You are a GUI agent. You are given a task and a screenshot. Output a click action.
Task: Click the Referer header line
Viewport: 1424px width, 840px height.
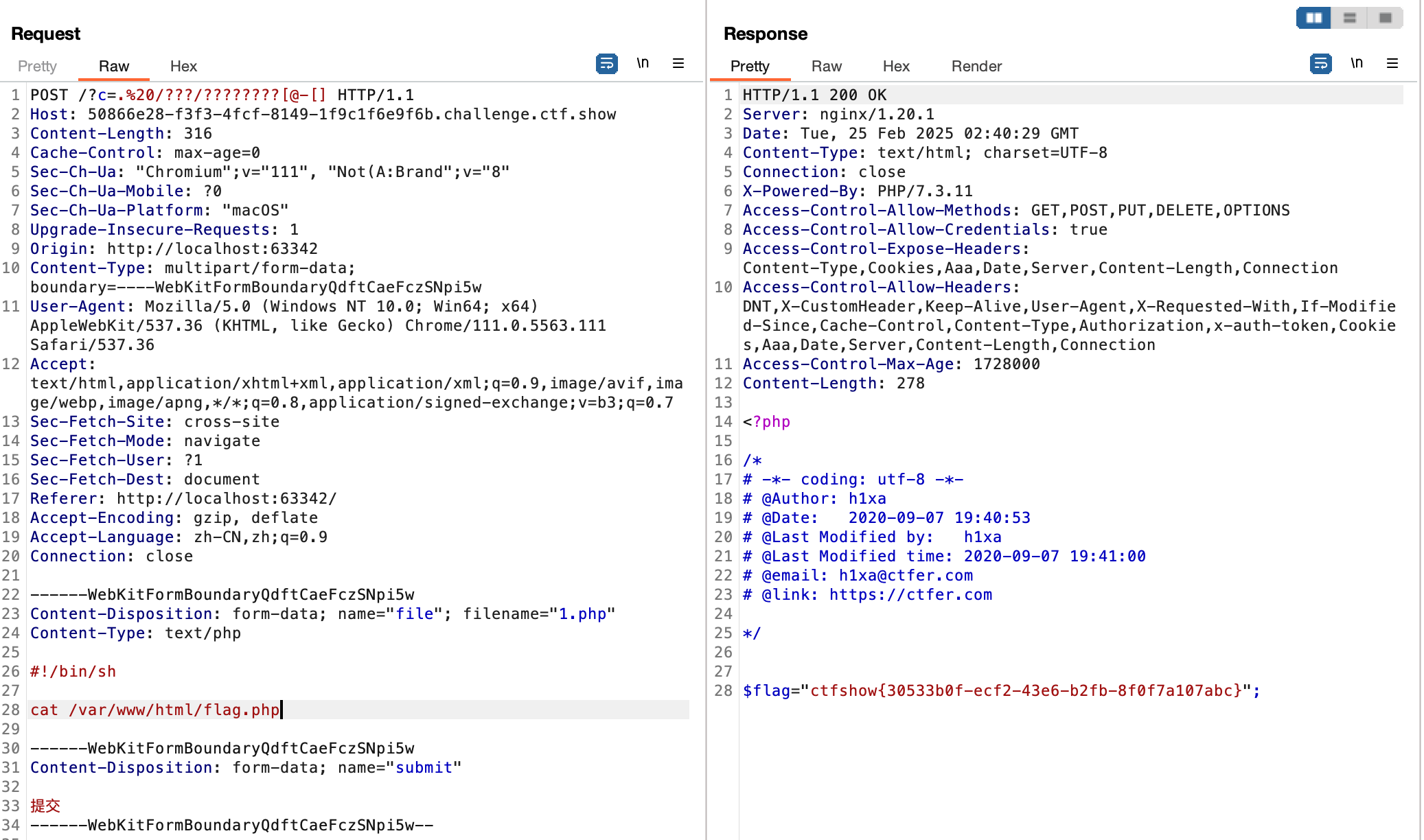click(183, 498)
